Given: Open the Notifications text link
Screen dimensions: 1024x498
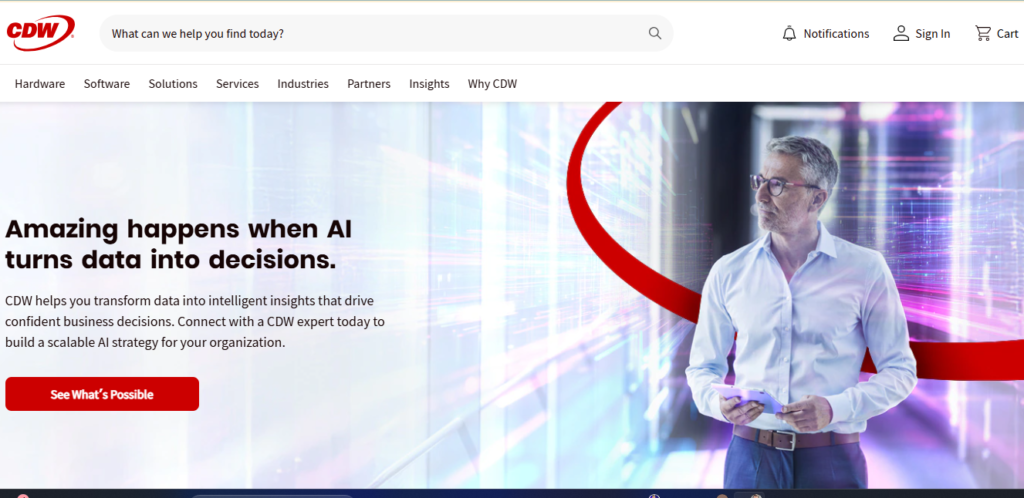Looking at the screenshot, I should tap(836, 34).
